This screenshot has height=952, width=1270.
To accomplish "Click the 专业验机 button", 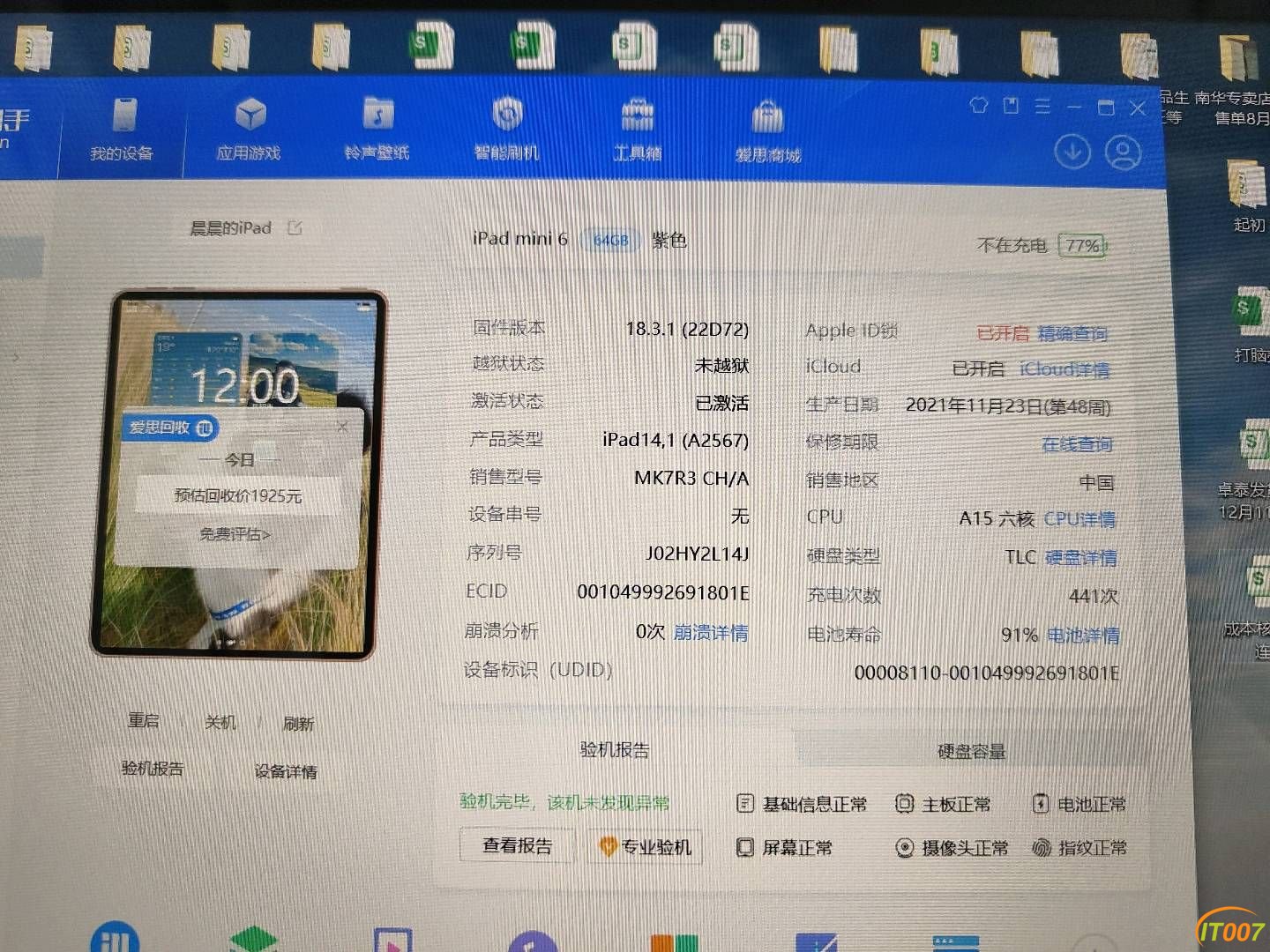I will pos(646,847).
